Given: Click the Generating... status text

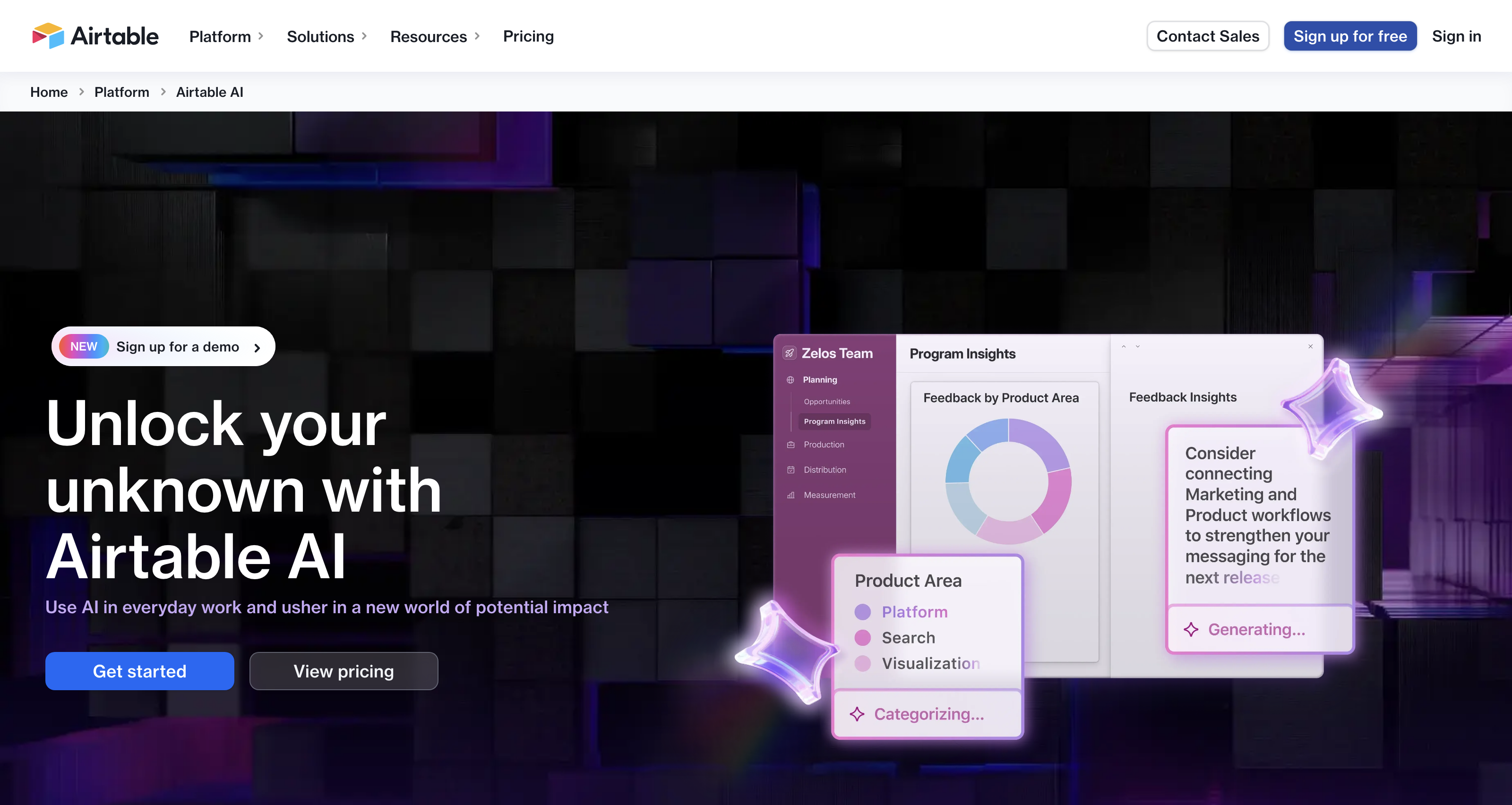Looking at the screenshot, I should (x=1257, y=630).
